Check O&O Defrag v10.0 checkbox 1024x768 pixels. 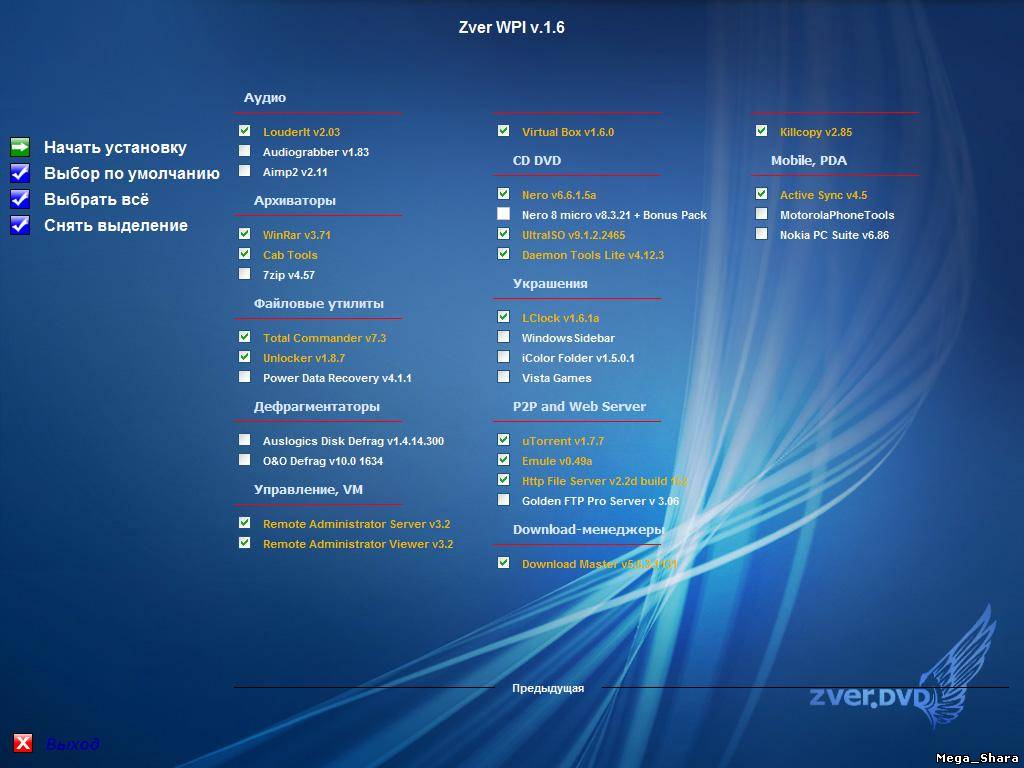[244, 460]
